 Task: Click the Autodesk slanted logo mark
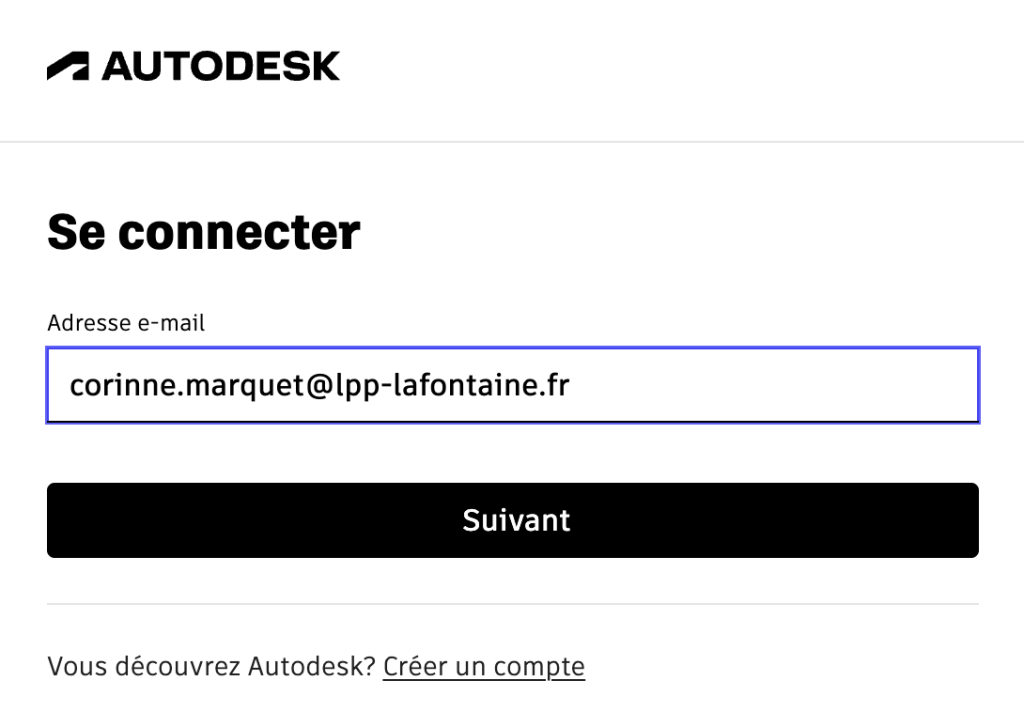(x=68, y=66)
